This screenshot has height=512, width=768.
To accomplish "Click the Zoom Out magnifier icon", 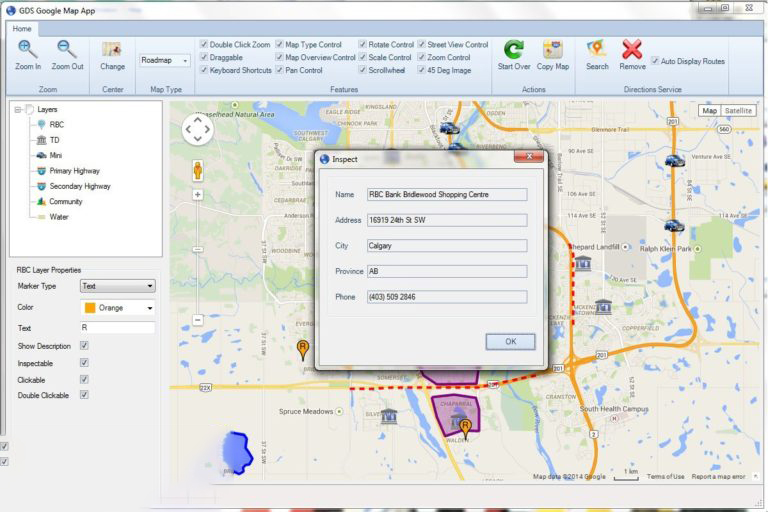I will click(x=67, y=49).
